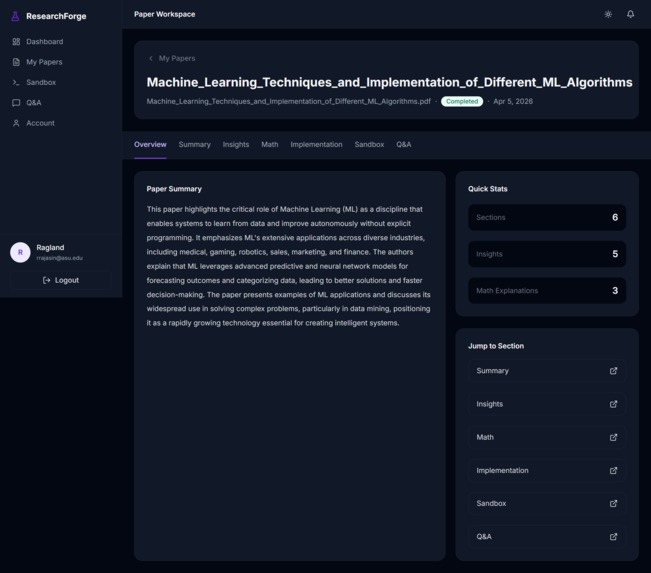Image resolution: width=651 pixels, height=573 pixels.
Task: Click the paper title heading Machine_Learning_Techniques
Action: [389, 82]
